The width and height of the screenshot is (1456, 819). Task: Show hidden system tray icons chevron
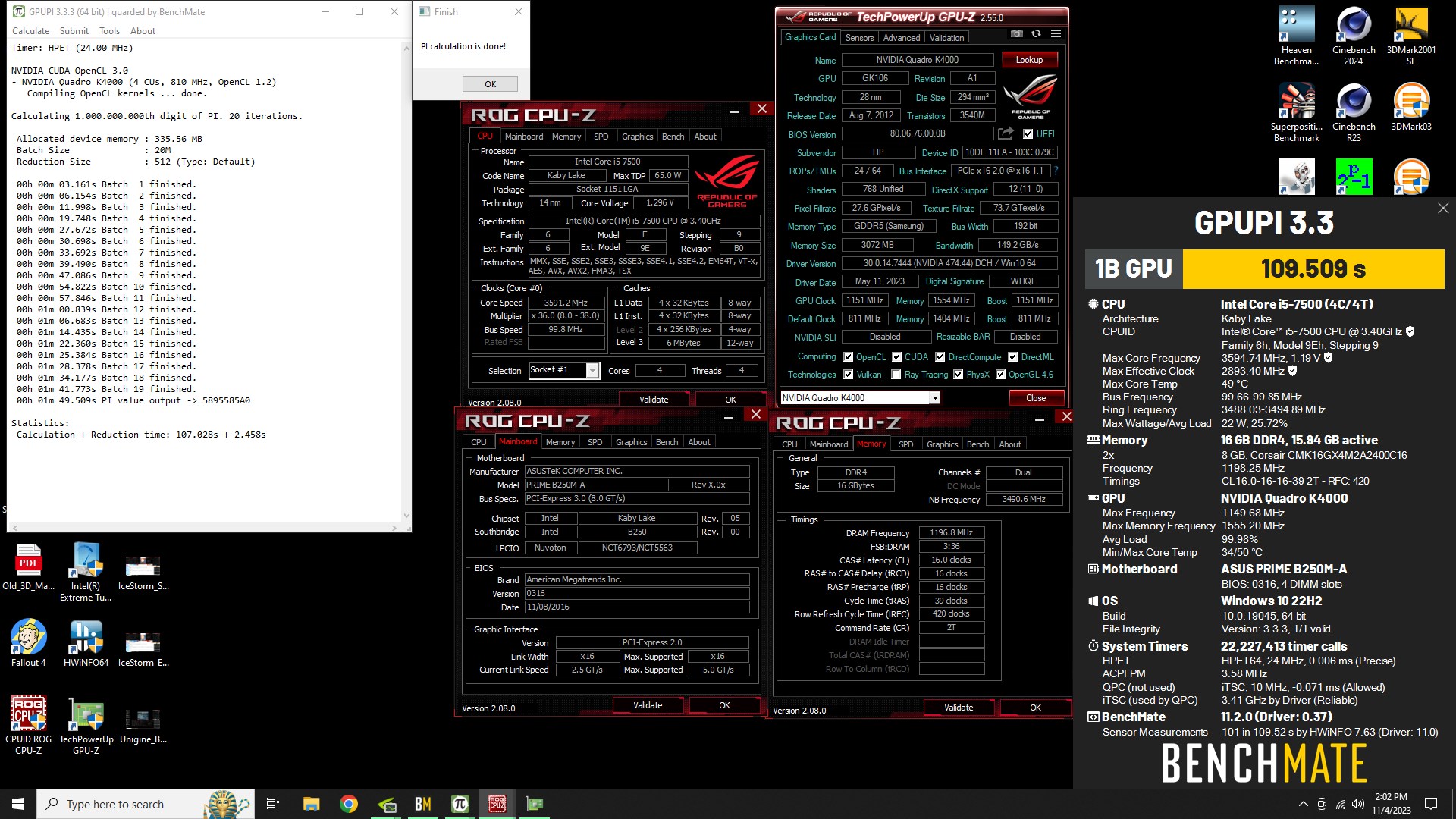coord(1303,804)
